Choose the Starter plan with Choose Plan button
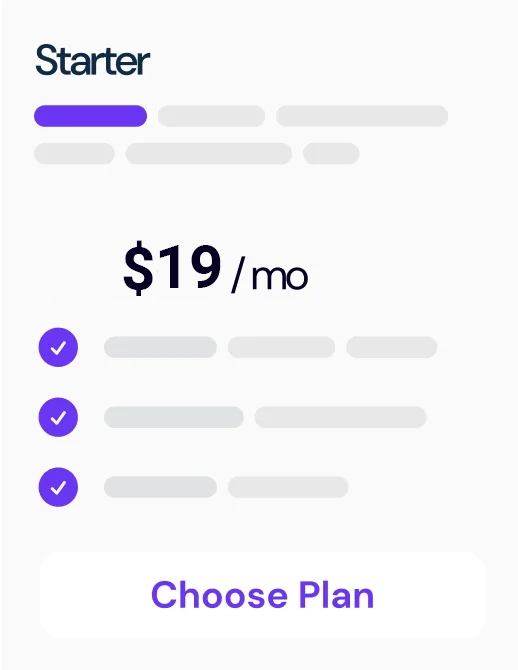The image size is (518, 670). (x=263, y=595)
